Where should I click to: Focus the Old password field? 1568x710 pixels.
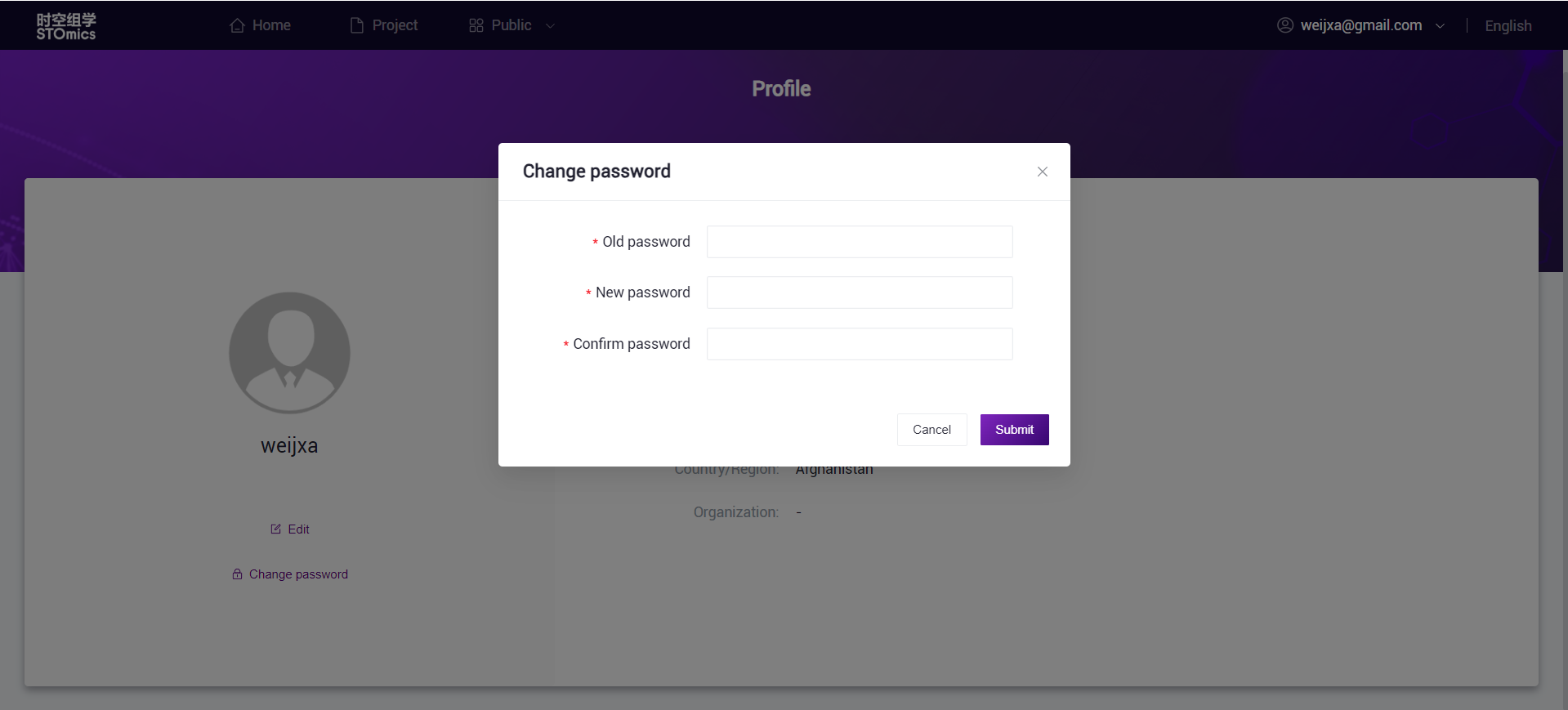click(x=859, y=242)
